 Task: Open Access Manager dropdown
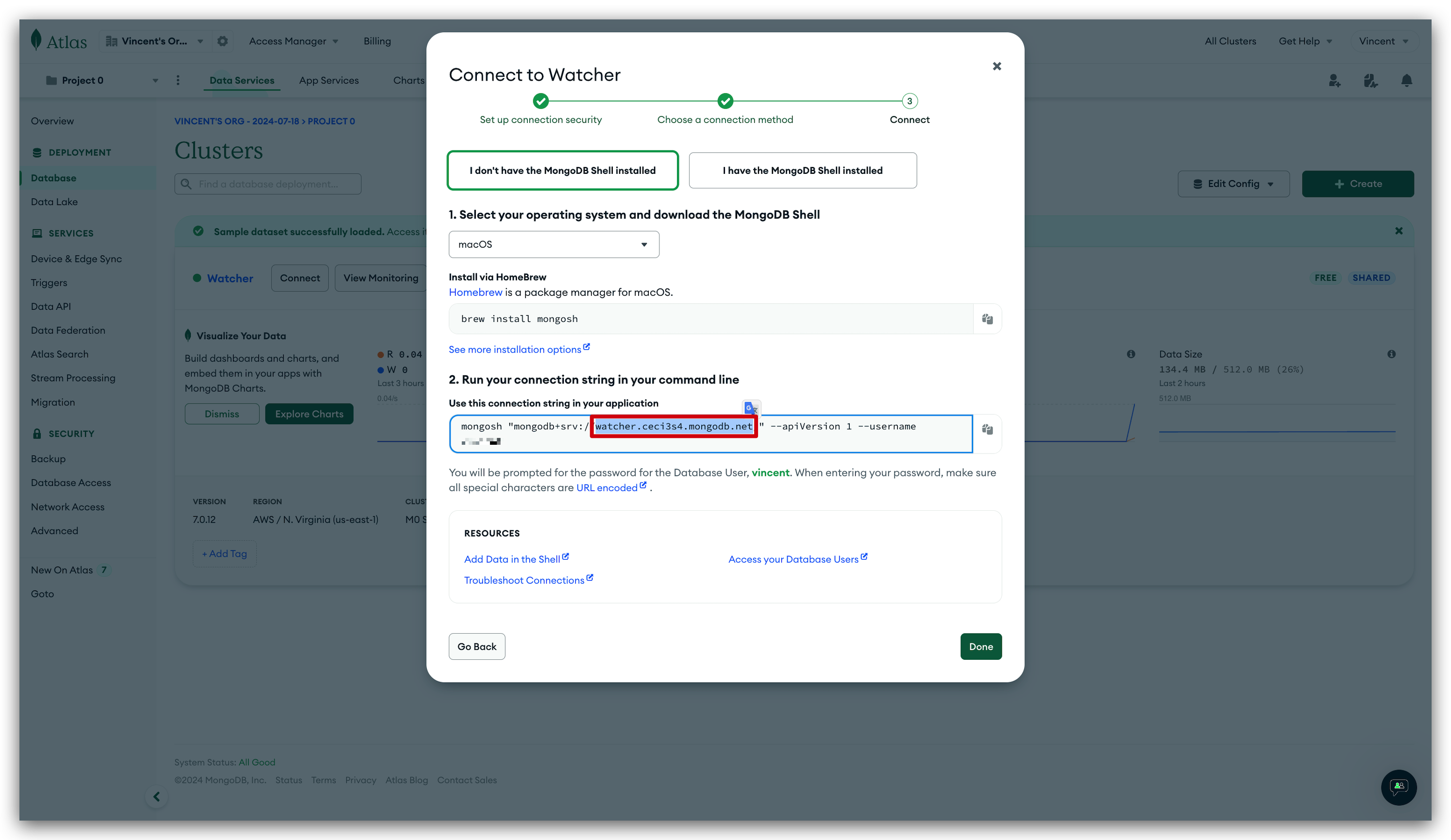click(293, 41)
